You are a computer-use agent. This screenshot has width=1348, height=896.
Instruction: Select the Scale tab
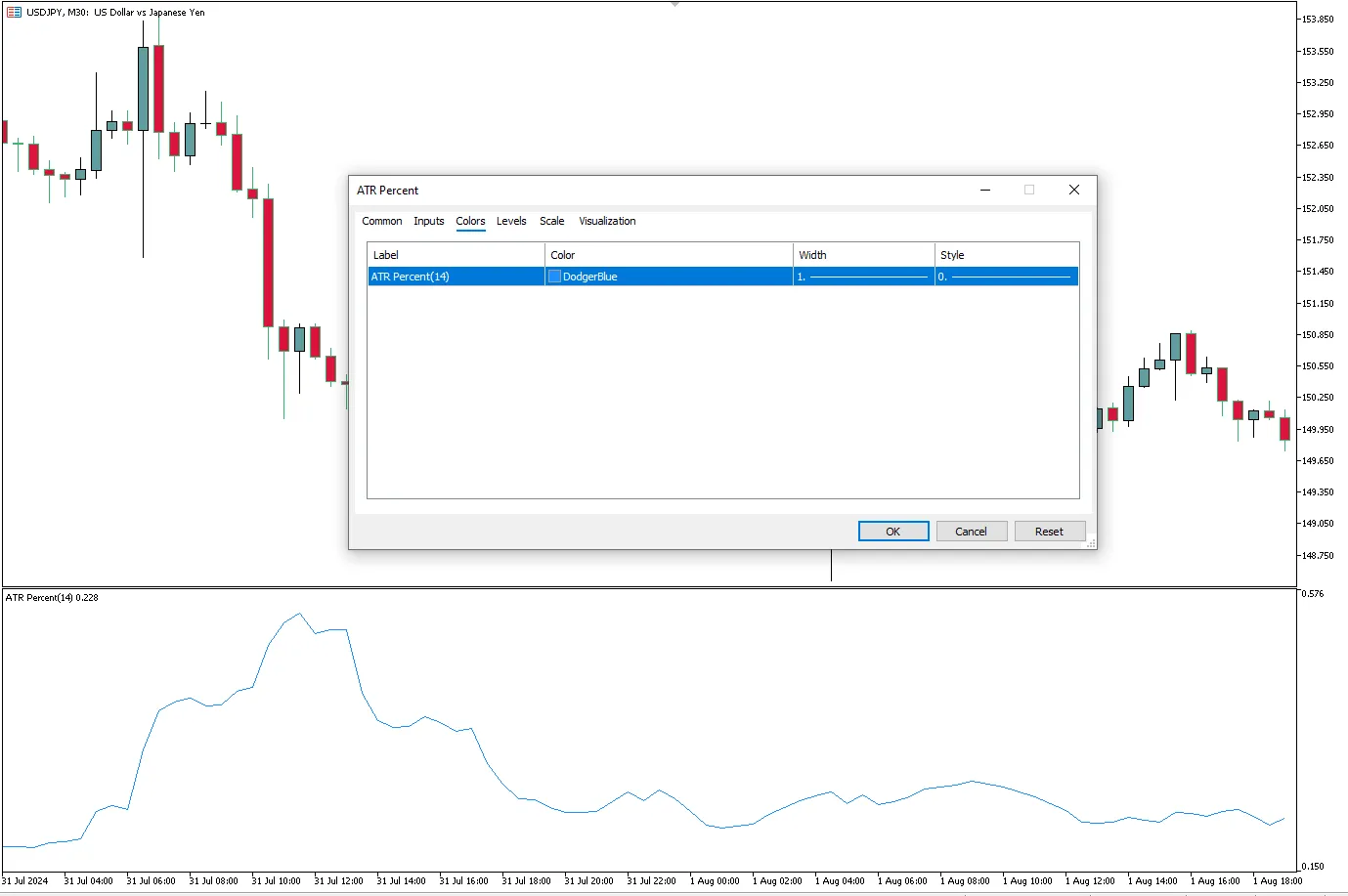pos(551,221)
